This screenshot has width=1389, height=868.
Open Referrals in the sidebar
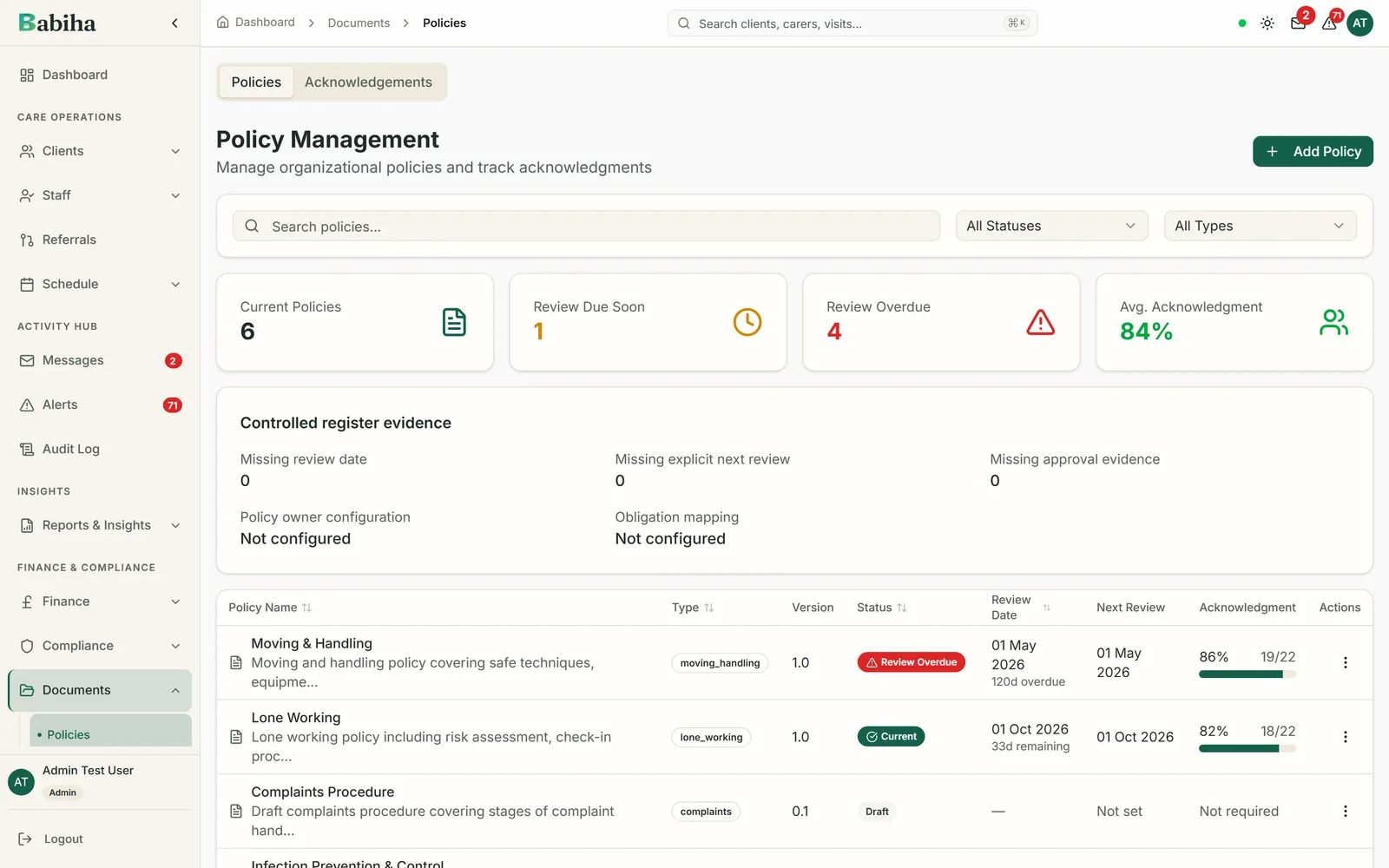[100, 240]
